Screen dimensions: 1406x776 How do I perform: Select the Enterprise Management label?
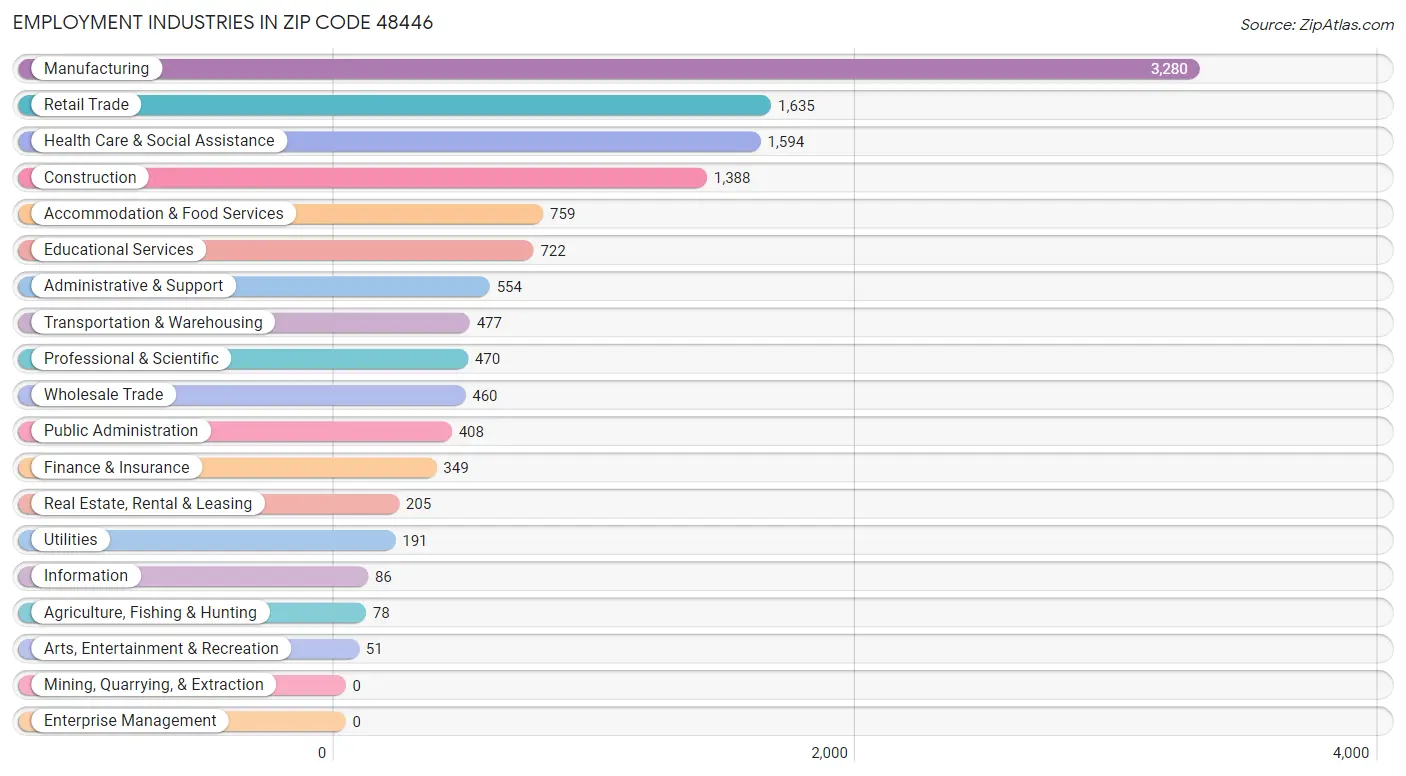coord(130,721)
